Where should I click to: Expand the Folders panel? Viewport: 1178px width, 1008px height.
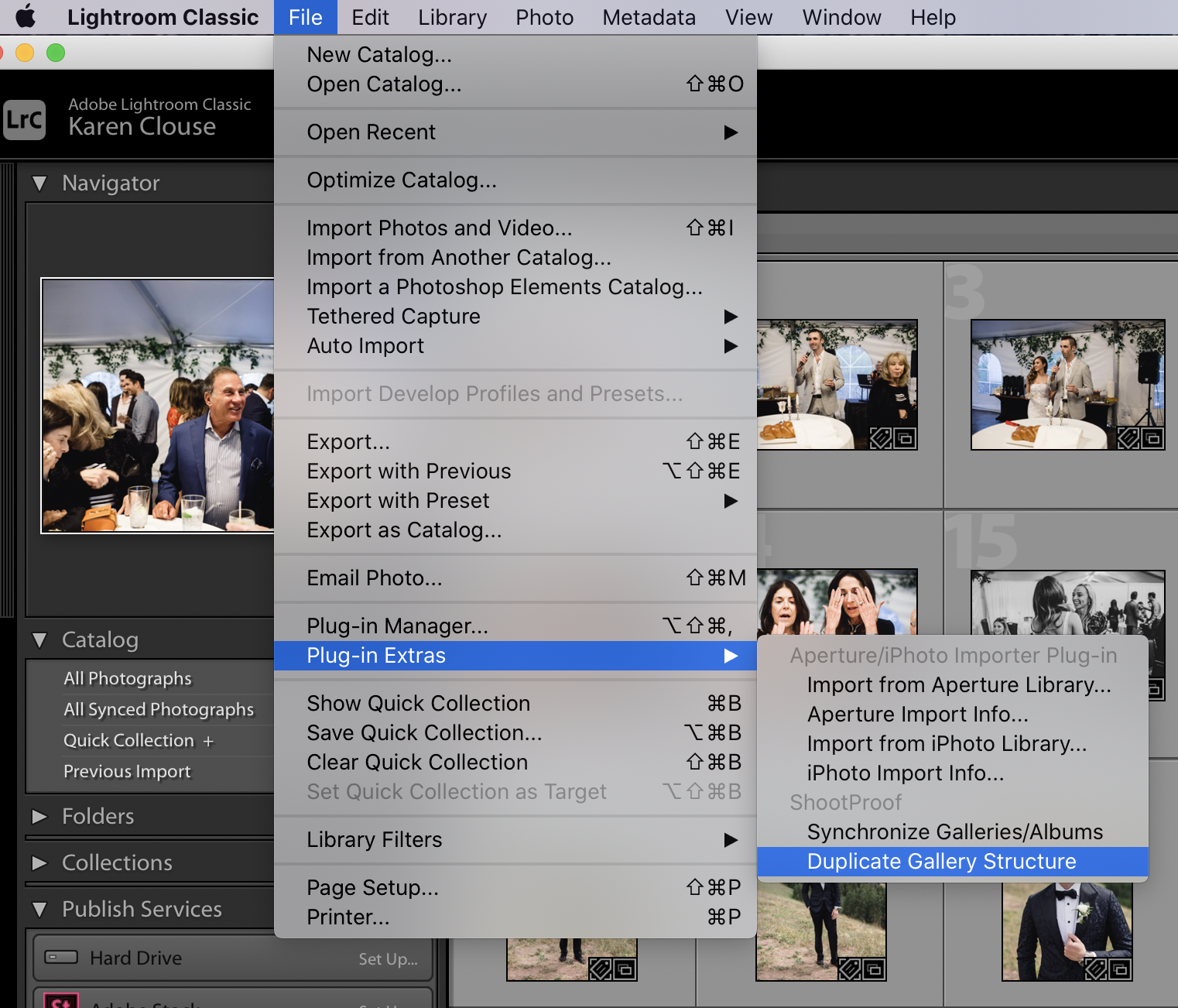[39, 817]
